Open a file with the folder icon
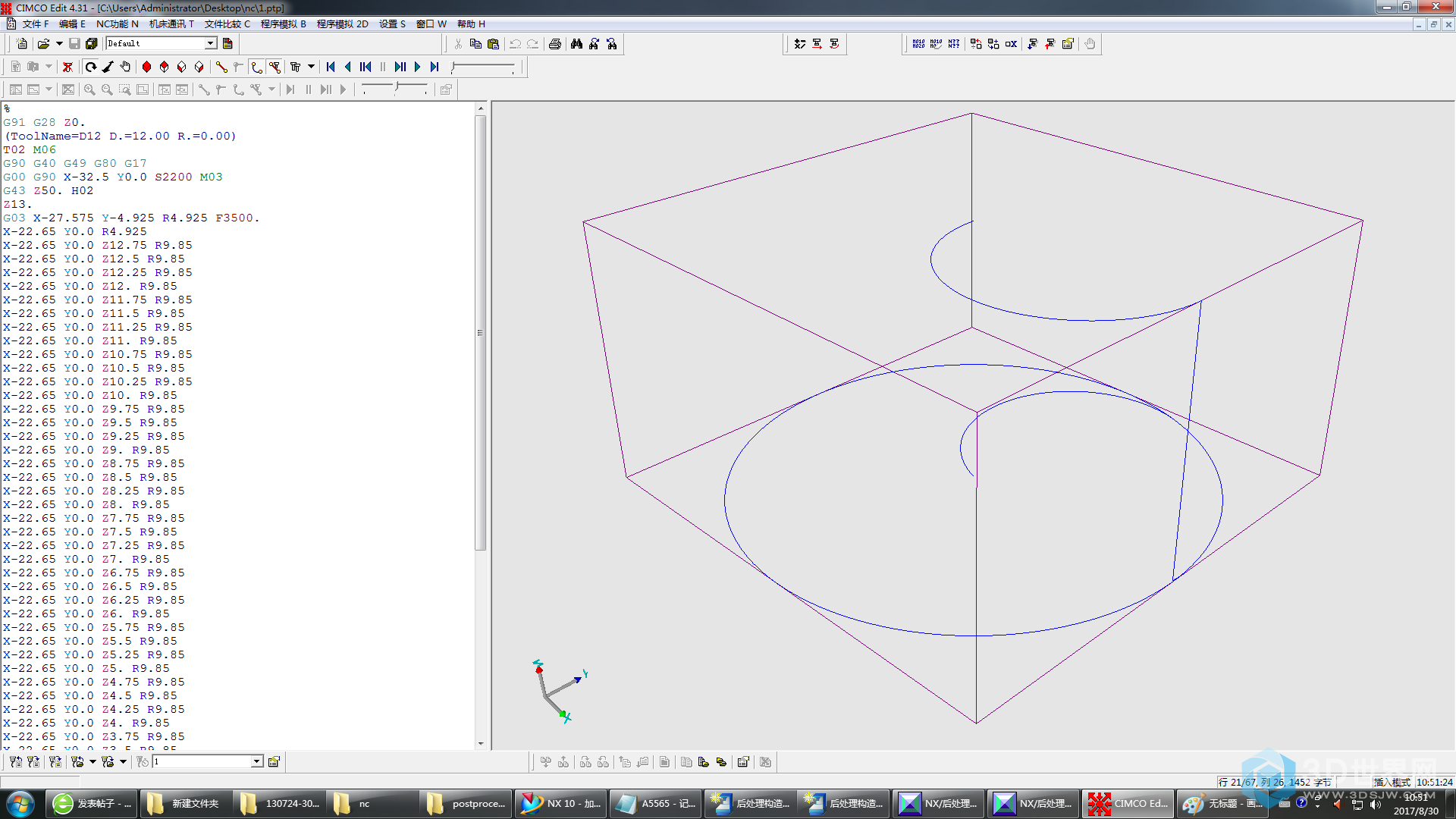 pos(43,44)
